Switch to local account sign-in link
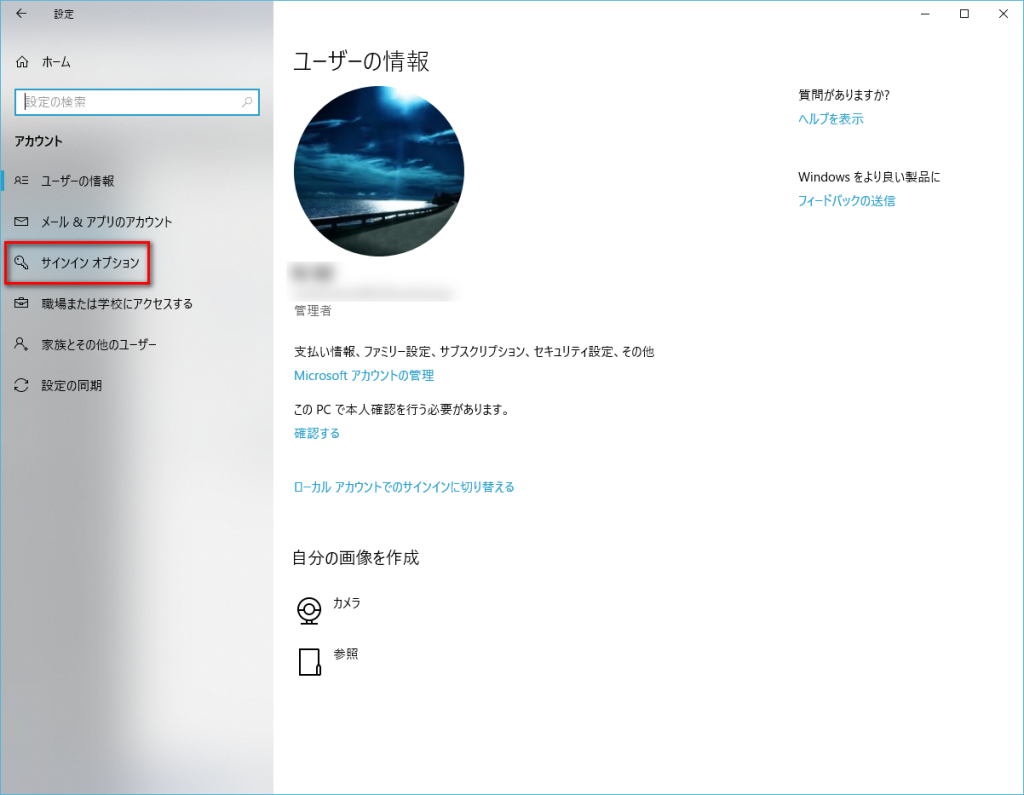The image size is (1024, 795). (403, 487)
